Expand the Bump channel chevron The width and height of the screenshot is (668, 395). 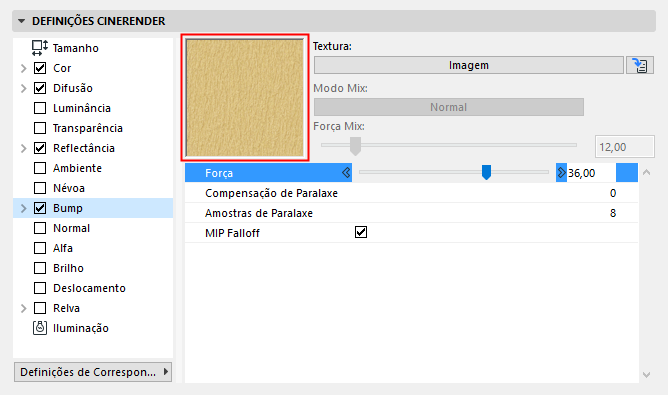coord(24,208)
